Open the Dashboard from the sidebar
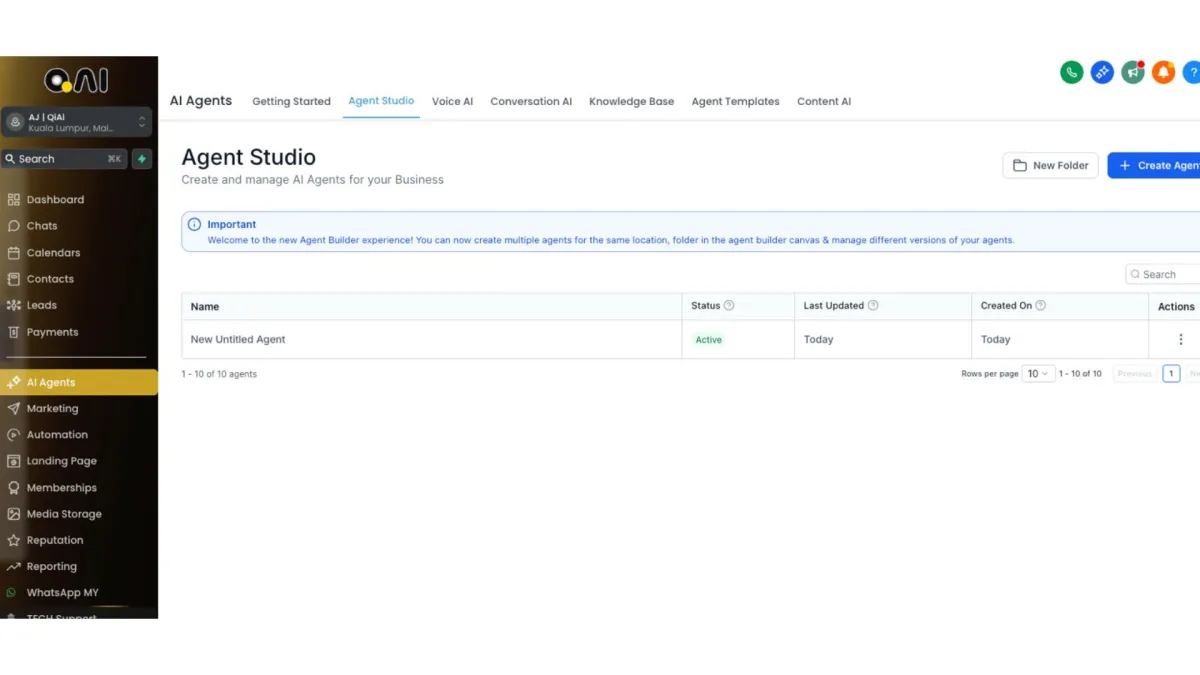 (55, 199)
